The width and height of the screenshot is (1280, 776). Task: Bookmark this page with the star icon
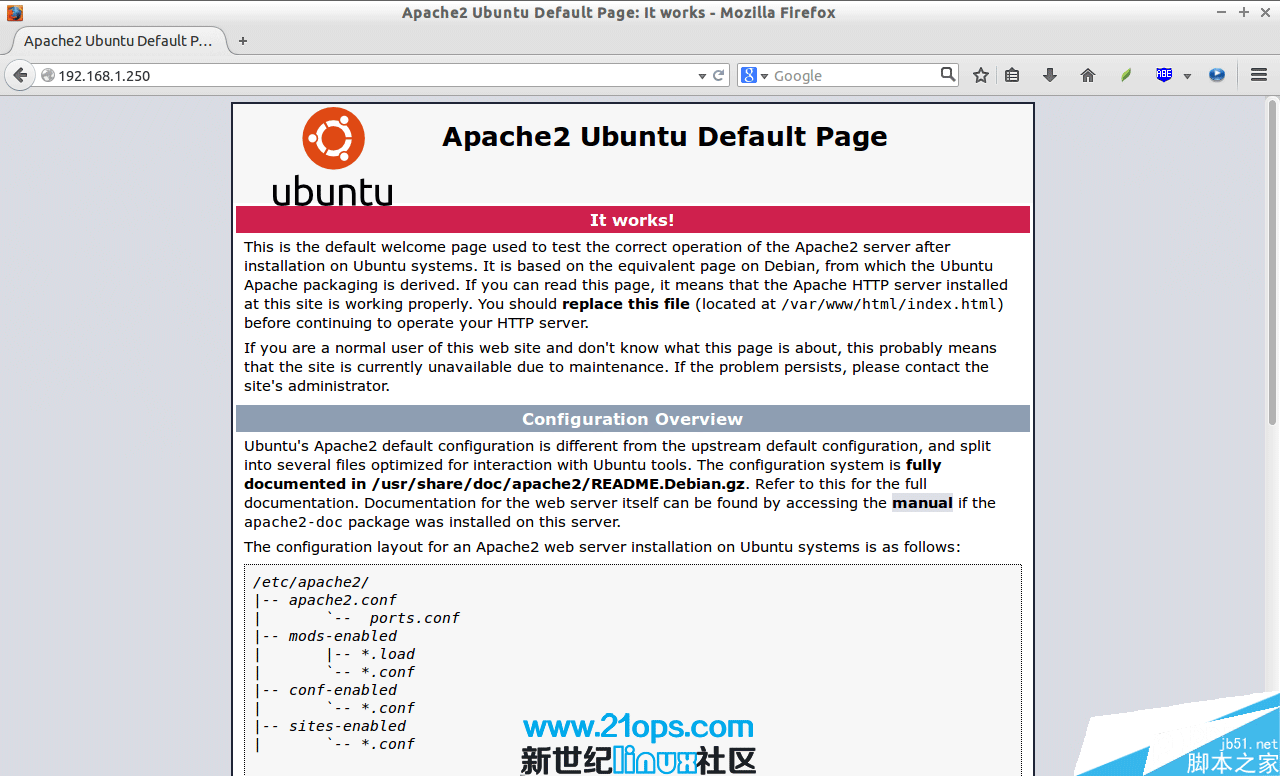981,75
